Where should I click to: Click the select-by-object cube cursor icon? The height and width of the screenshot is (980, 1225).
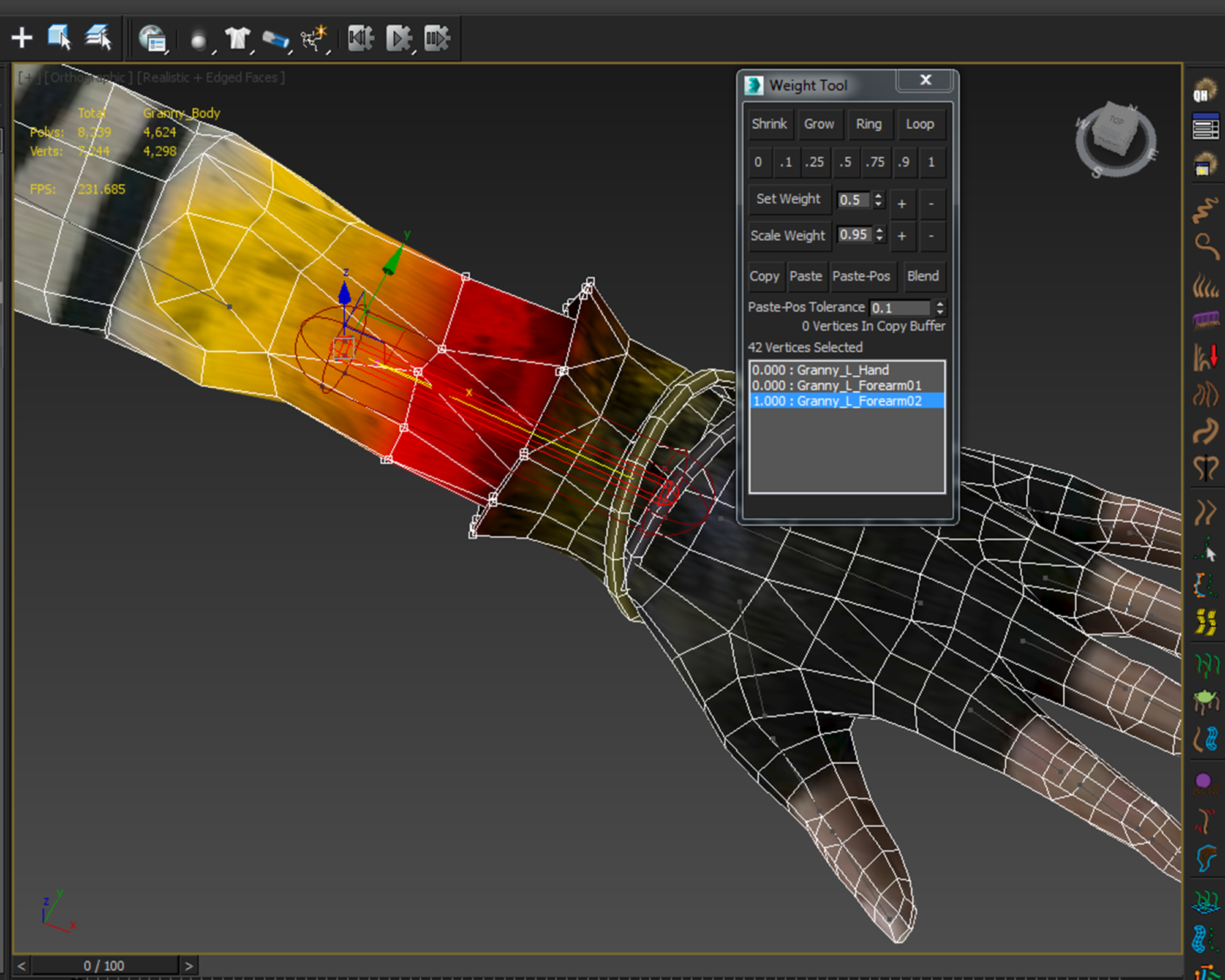59,37
